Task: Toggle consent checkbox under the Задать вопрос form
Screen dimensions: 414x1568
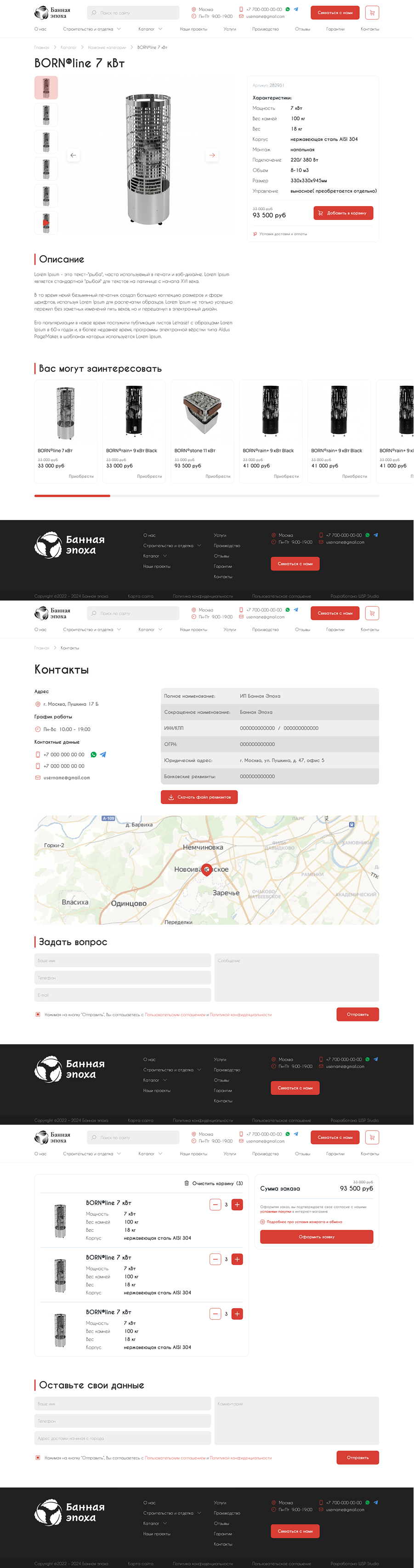Action: [x=38, y=1015]
